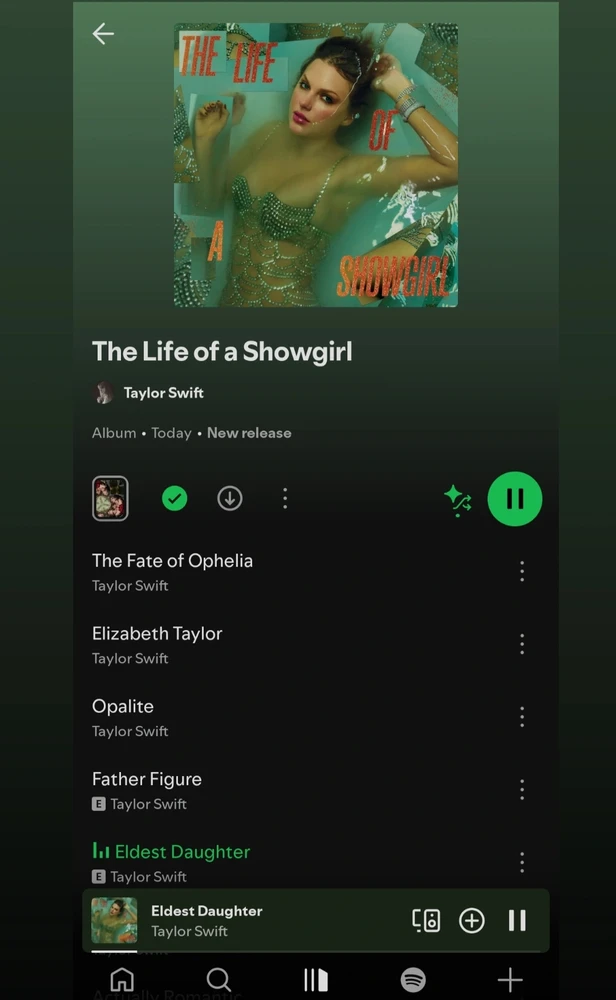Tap the Spotify logo Premium tab

point(413,979)
